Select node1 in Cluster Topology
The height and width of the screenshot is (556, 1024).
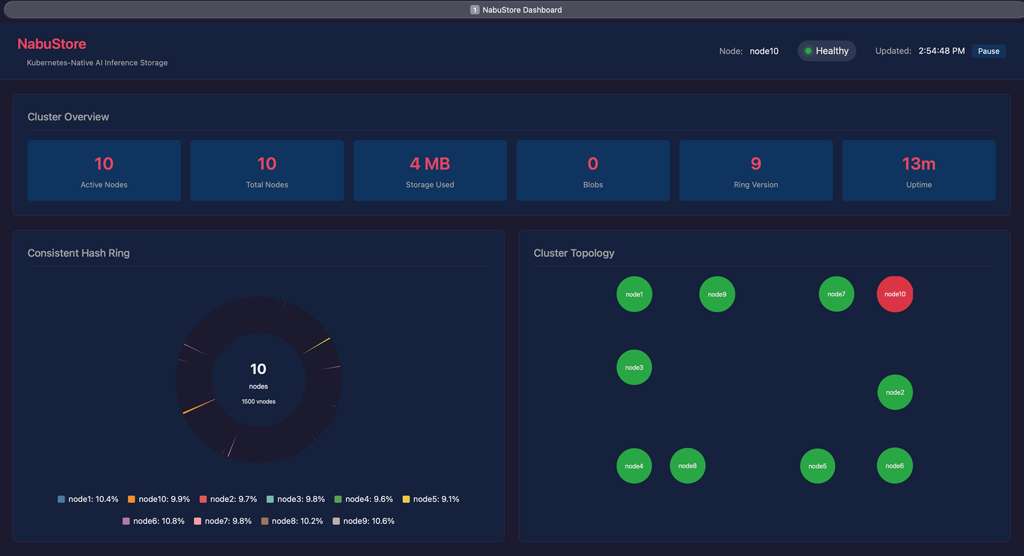tap(634, 294)
